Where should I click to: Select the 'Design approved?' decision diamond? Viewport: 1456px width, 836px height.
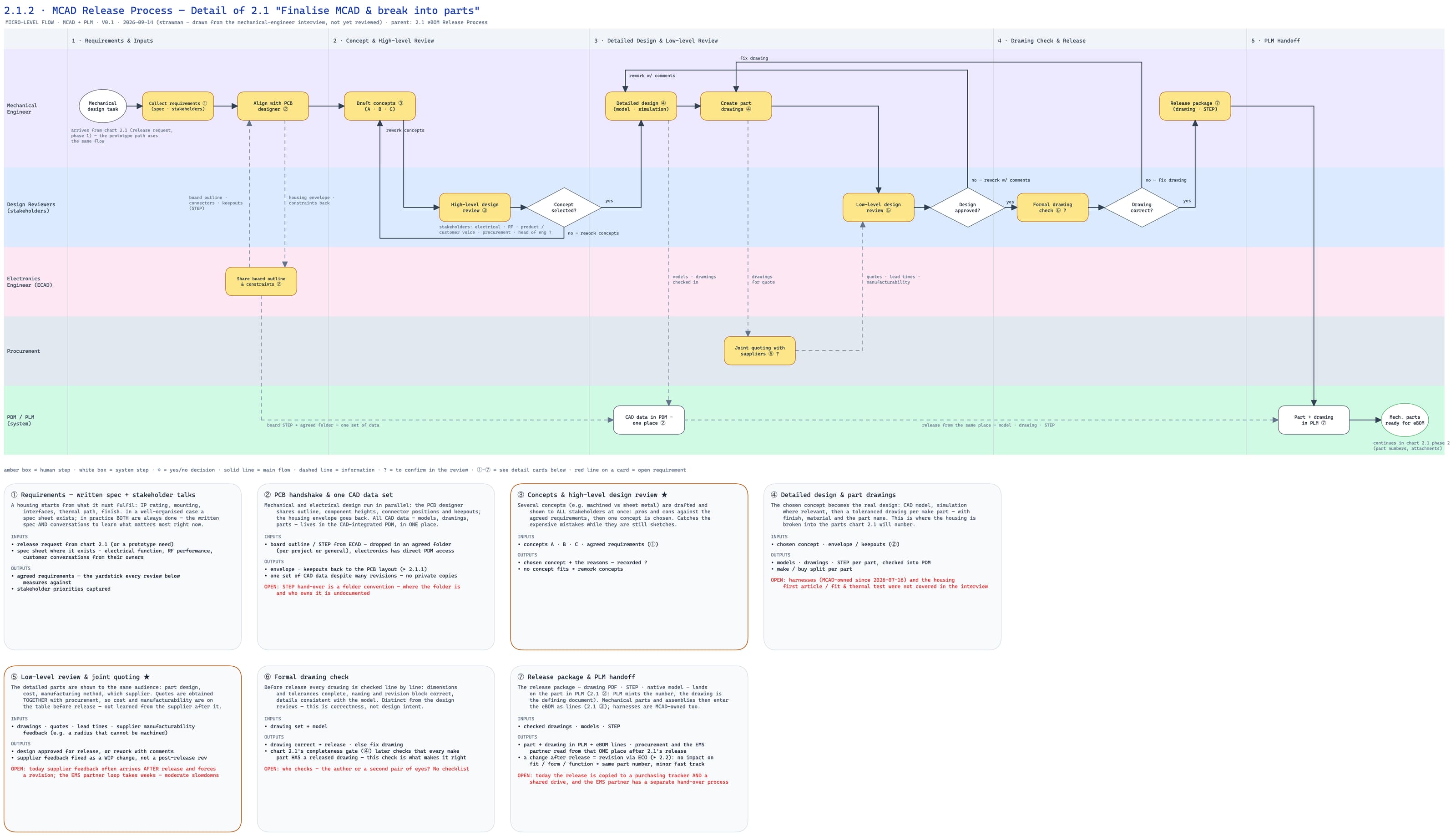click(968, 207)
